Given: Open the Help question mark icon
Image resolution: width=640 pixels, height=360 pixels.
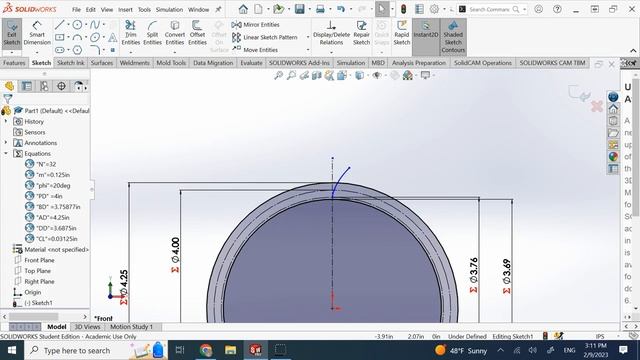Looking at the screenshot, I should point(557,9).
